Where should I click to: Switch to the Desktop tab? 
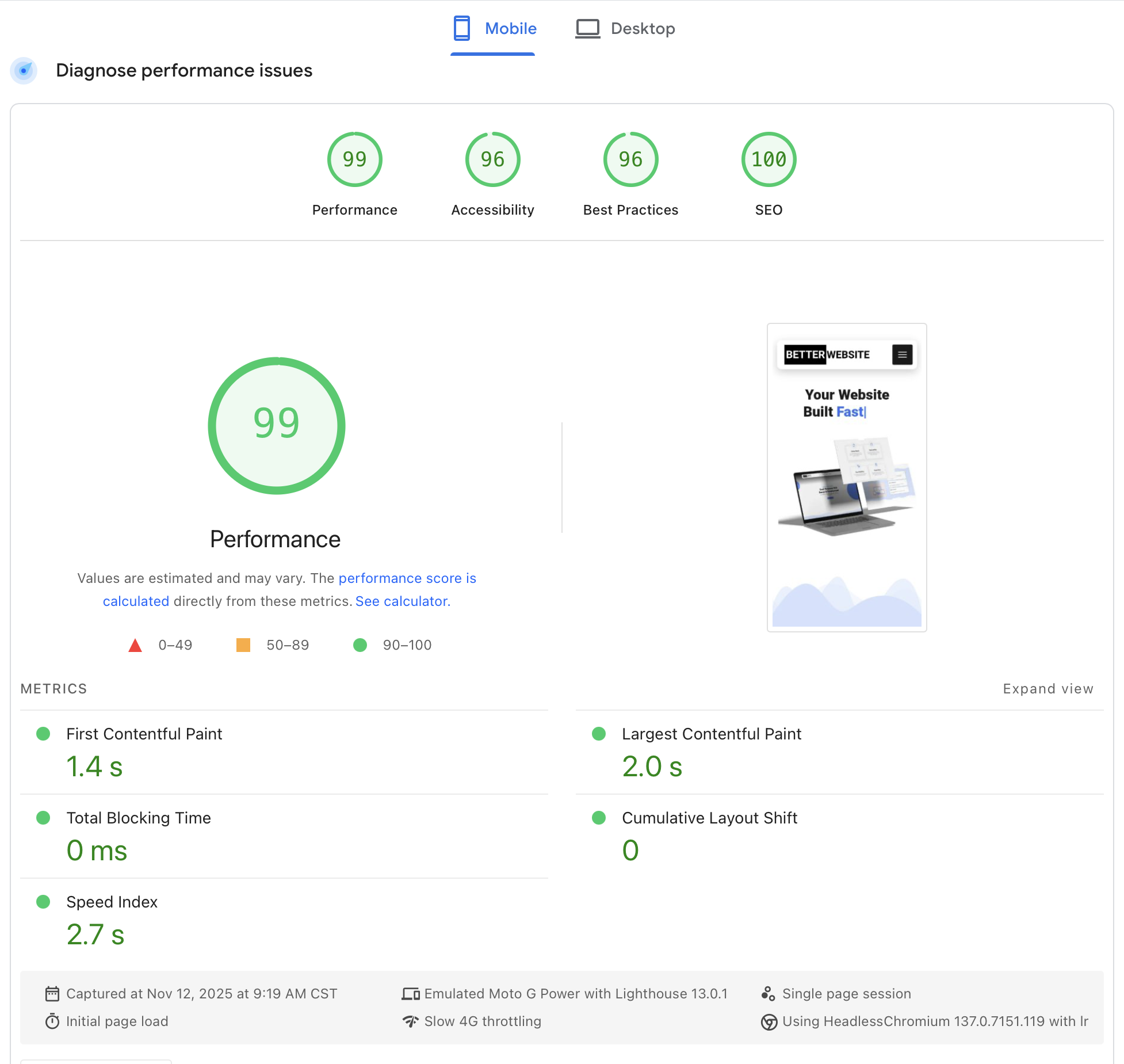pyautogui.click(x=642, y=28)
